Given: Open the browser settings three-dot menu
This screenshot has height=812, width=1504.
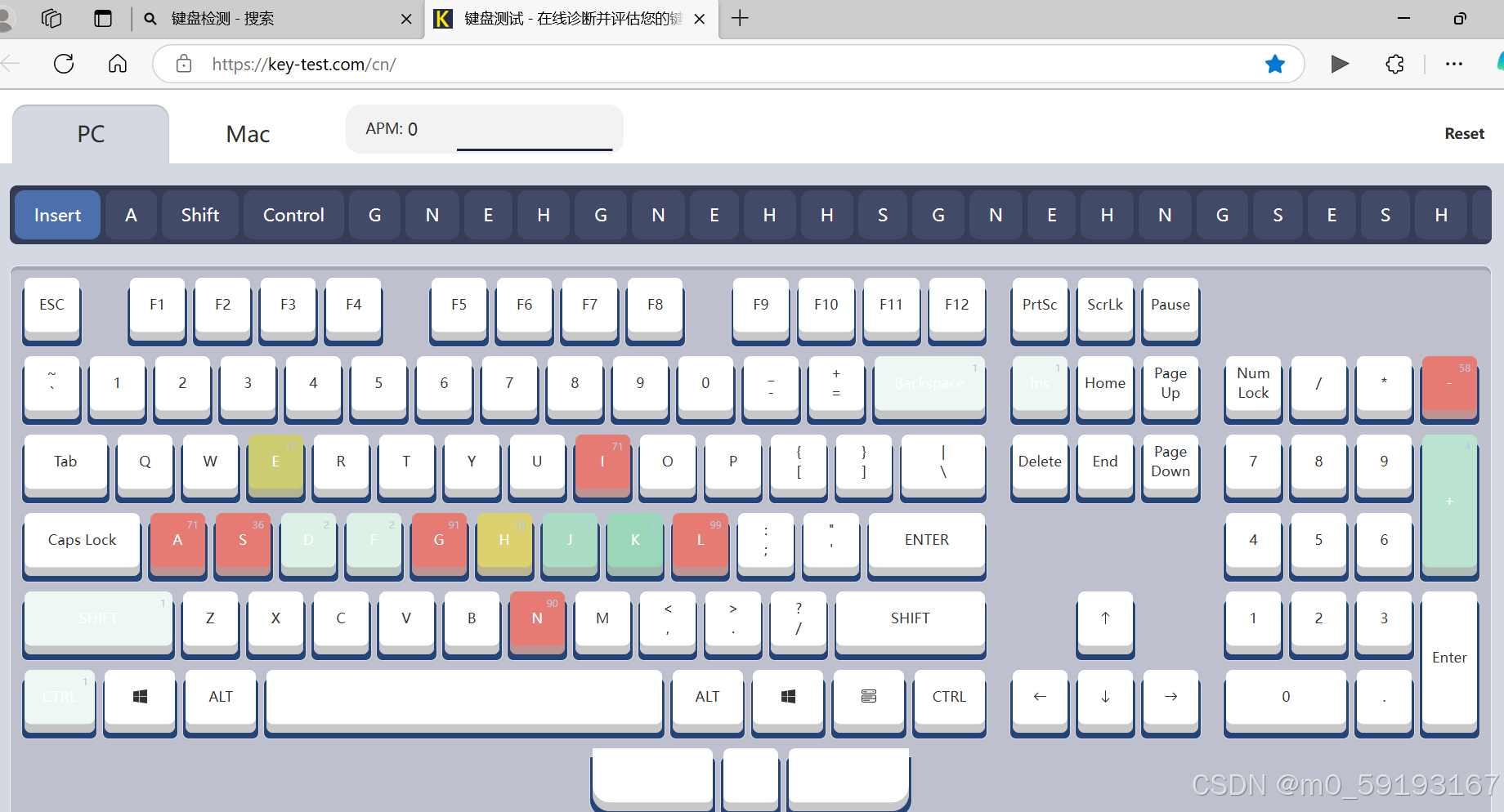Looking at the screenshot, I should pyautogui.click(x=1453, y=64).
